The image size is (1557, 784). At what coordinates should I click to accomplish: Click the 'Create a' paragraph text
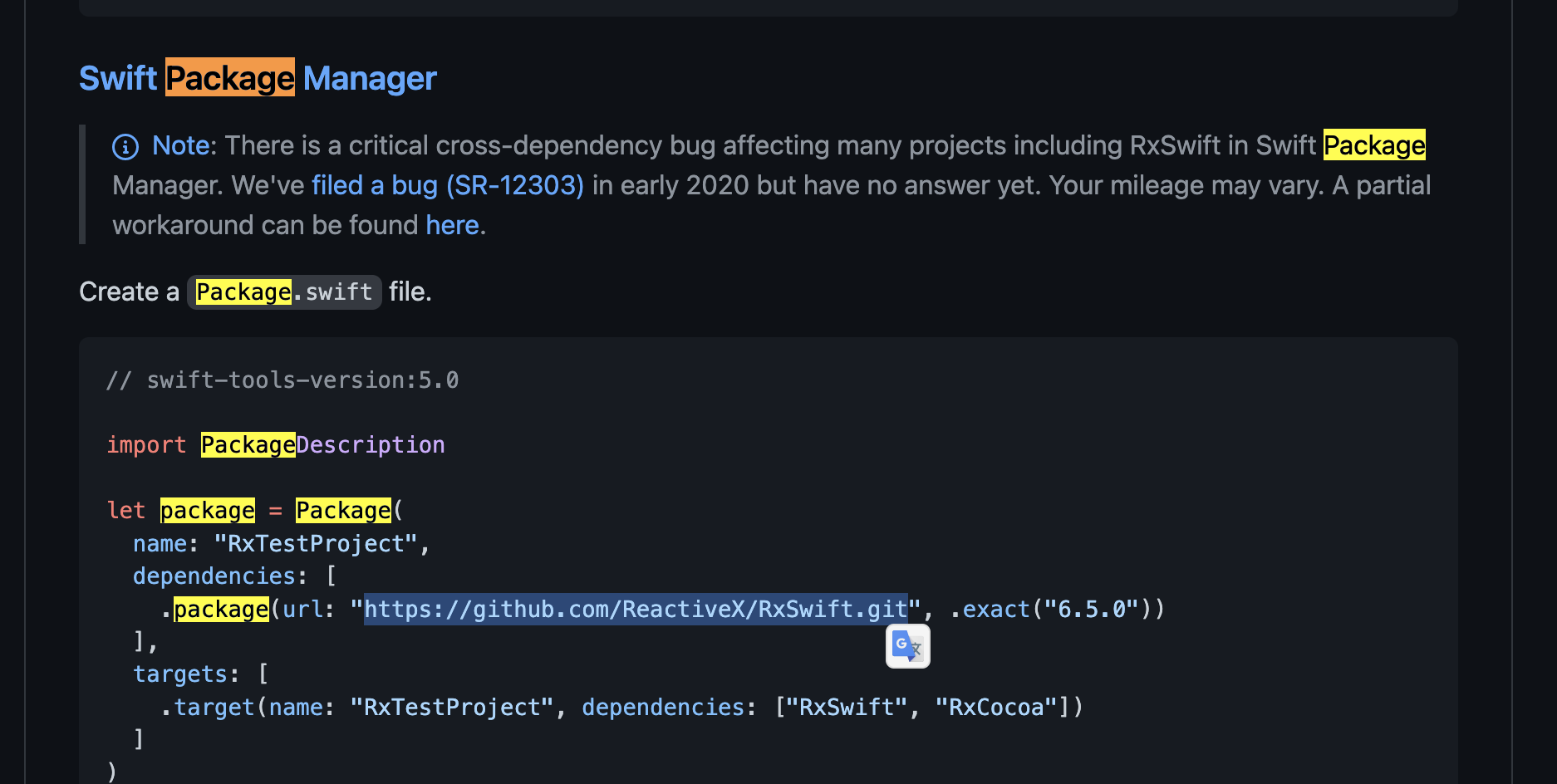(x=129, y=292)
